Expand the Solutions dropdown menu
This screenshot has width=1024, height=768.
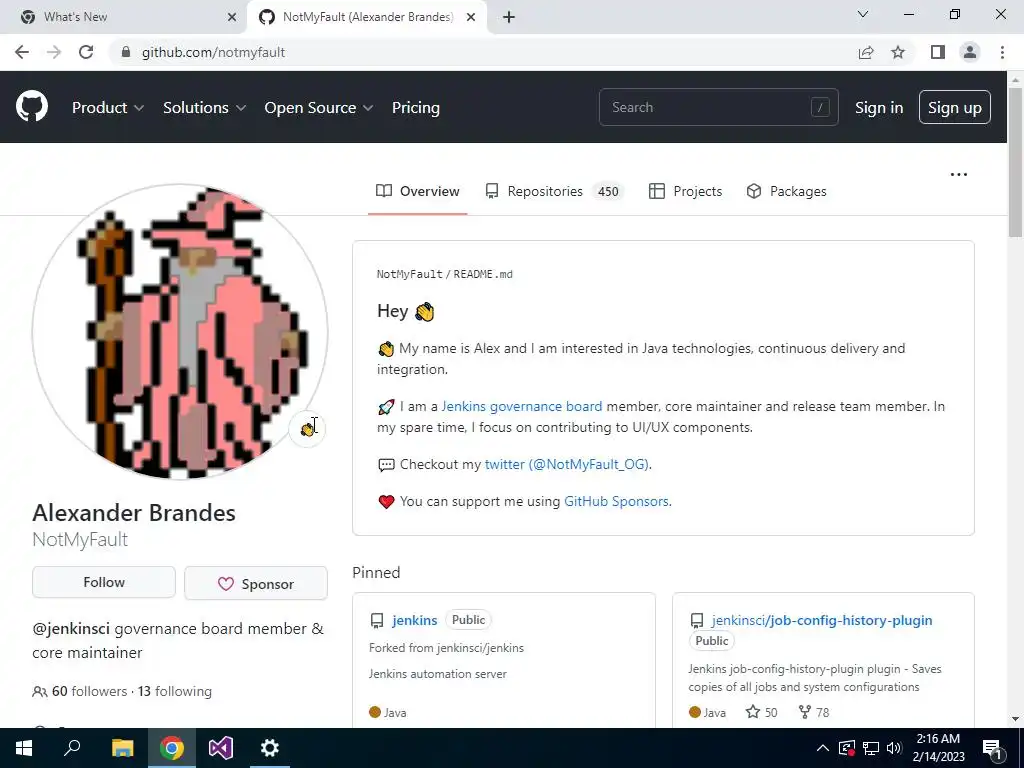tap(204, 108)
